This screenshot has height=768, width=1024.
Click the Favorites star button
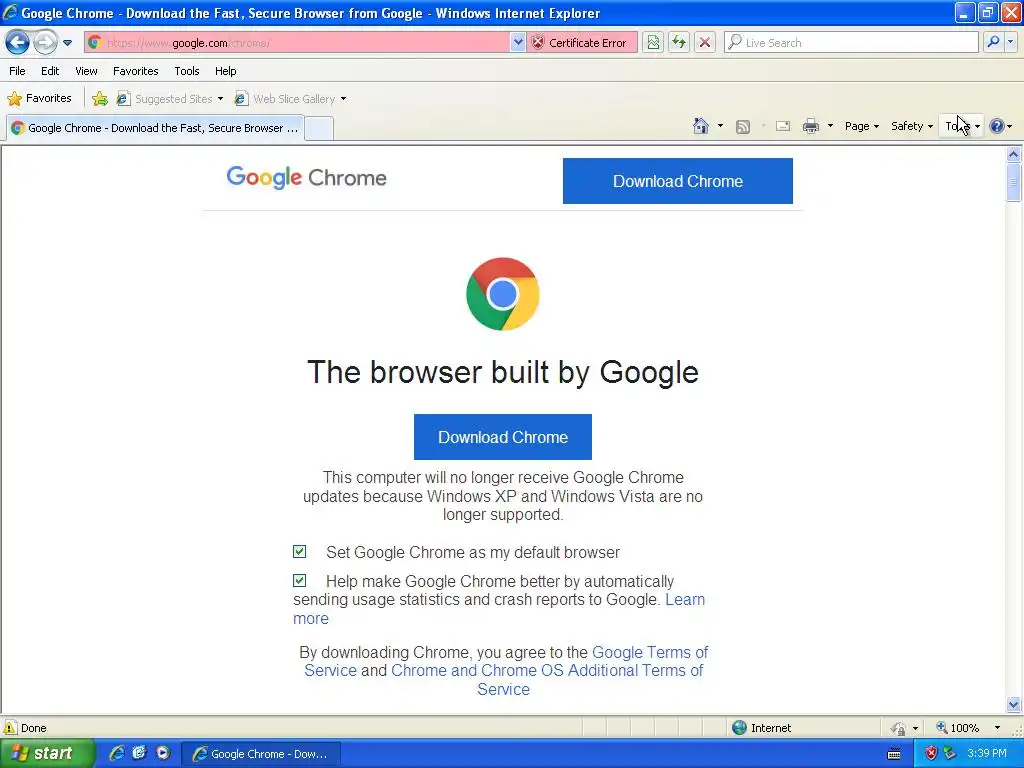tap(39, 99)
